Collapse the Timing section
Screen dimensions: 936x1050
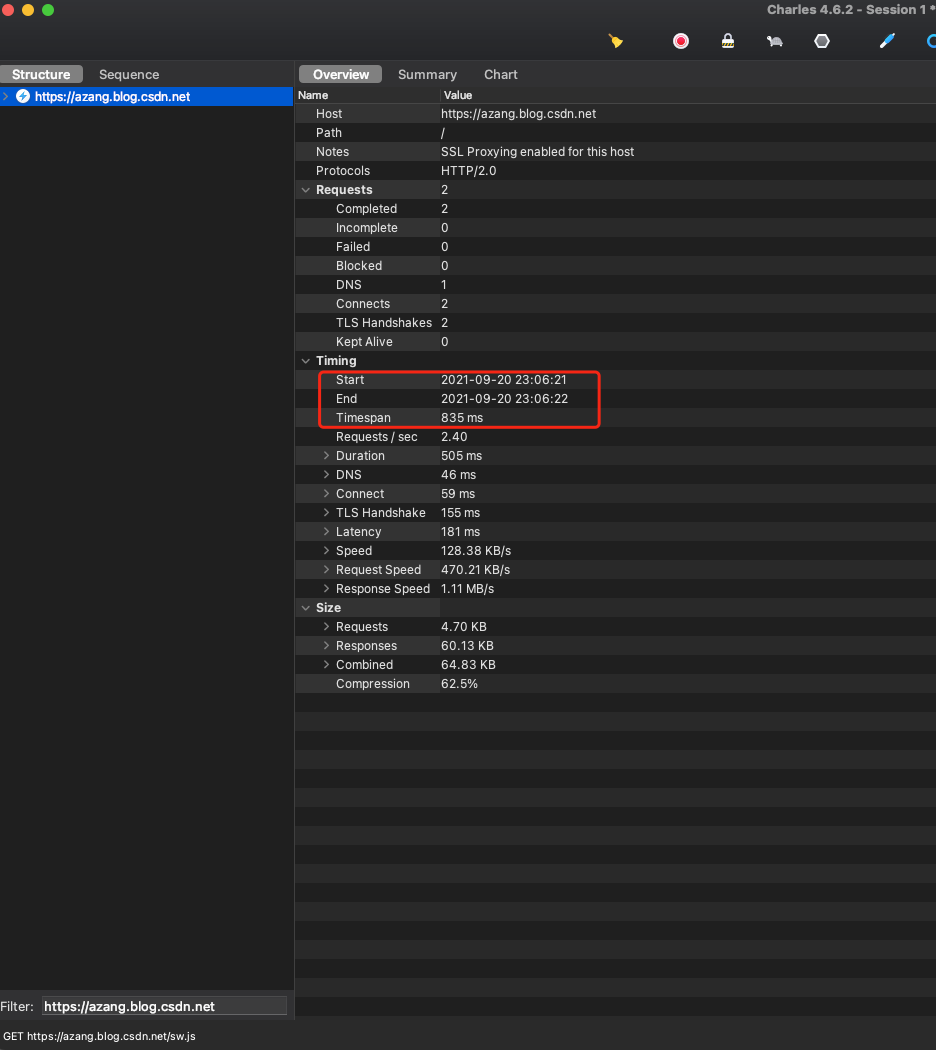306,361
